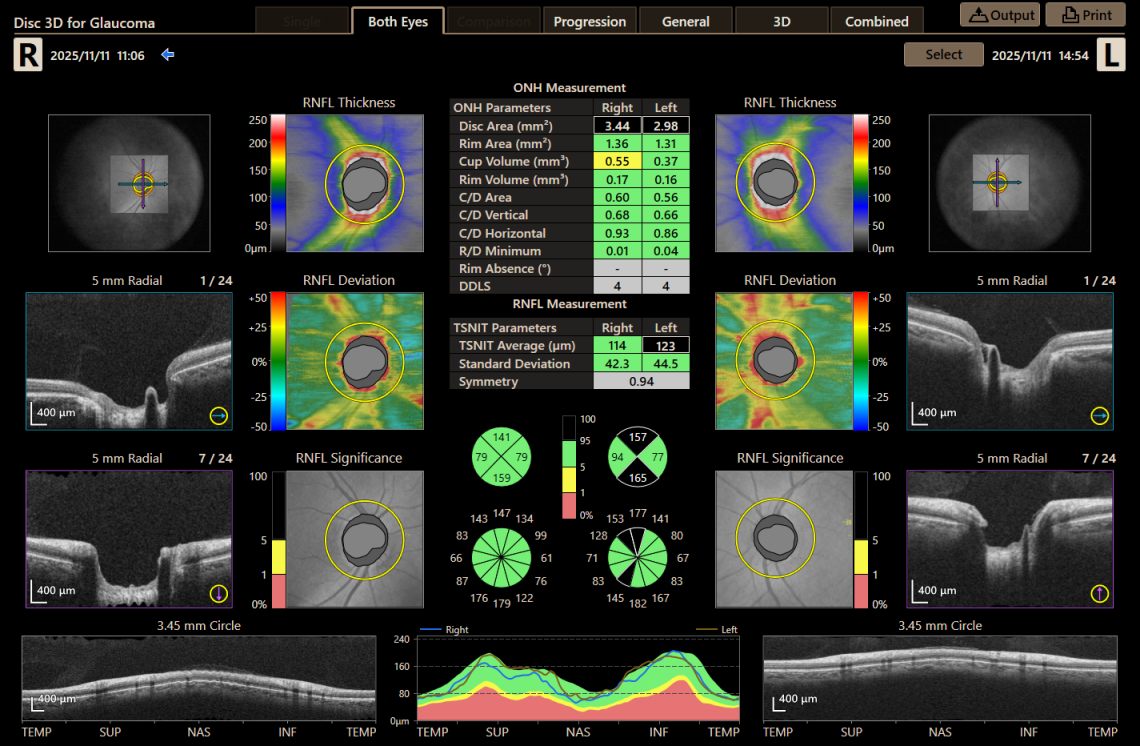Click the left eye RNFL Deviation map

click(x=784, y=362)
